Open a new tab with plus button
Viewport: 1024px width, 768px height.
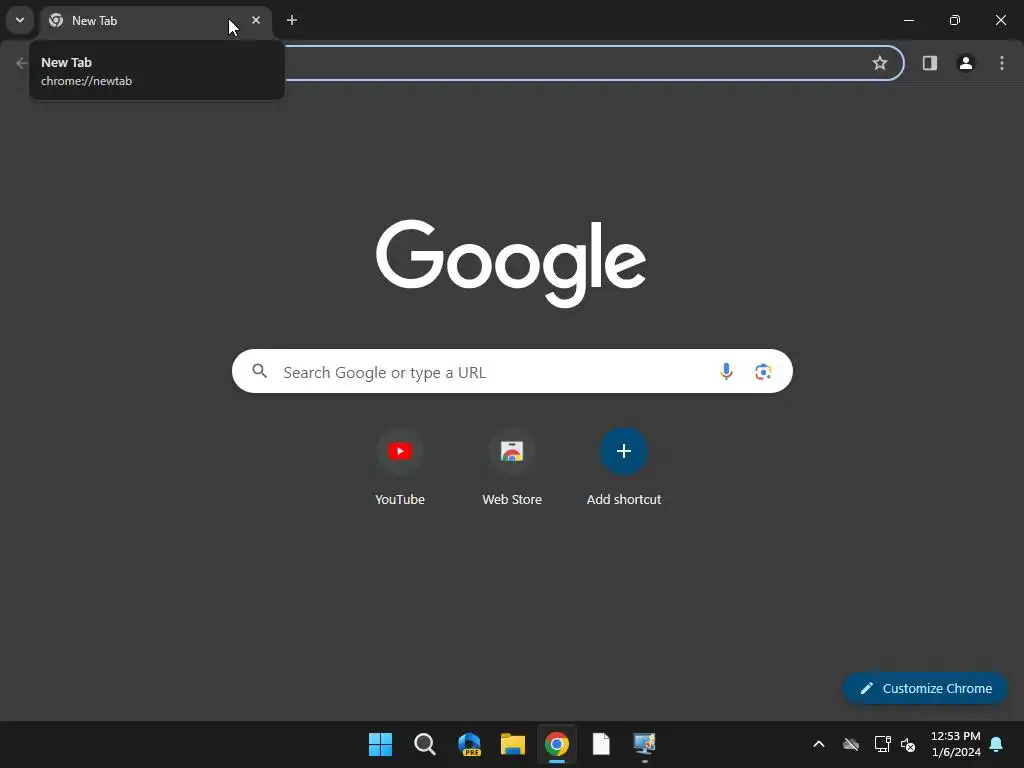[x=292, y=20]
